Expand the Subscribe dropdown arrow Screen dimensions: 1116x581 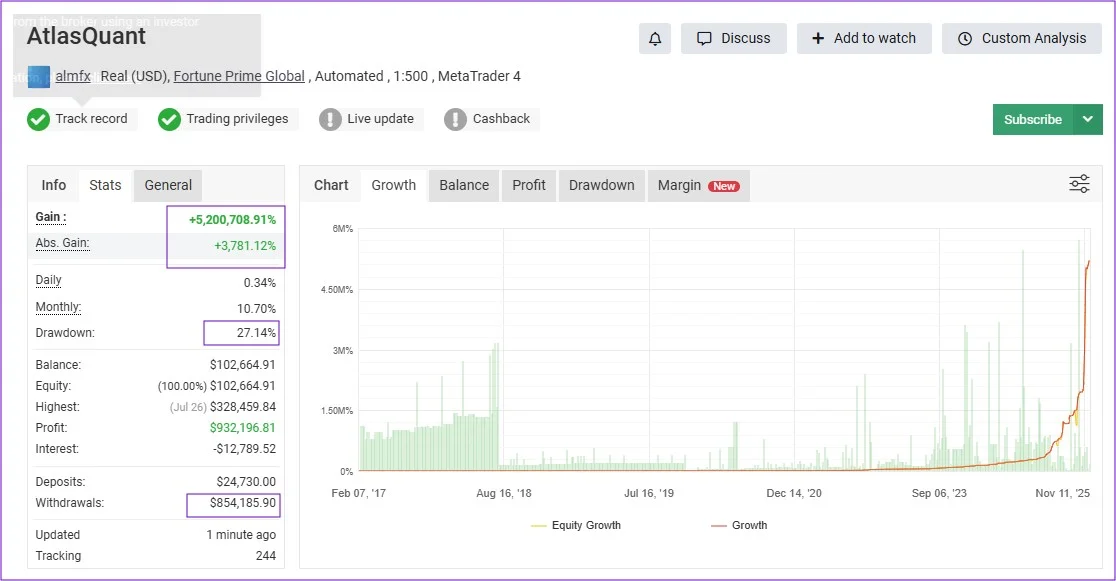pos(1087,119)
